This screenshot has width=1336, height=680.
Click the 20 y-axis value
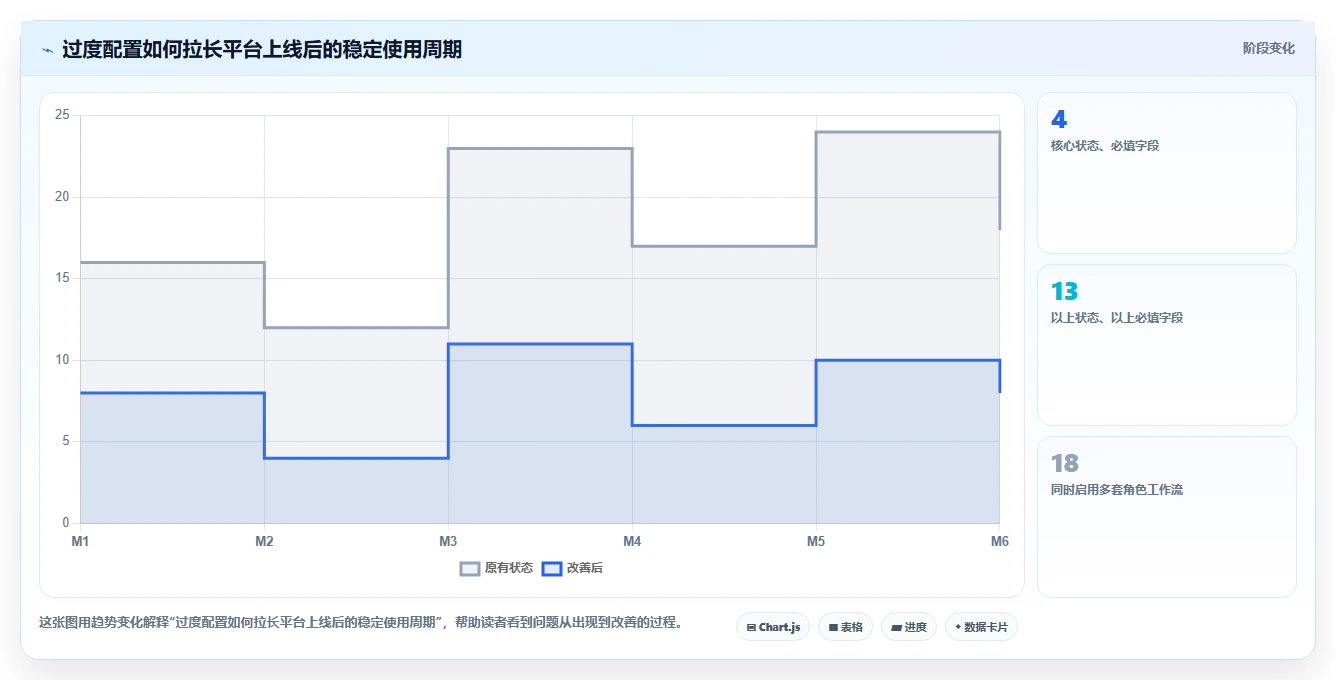click(62, 197)
